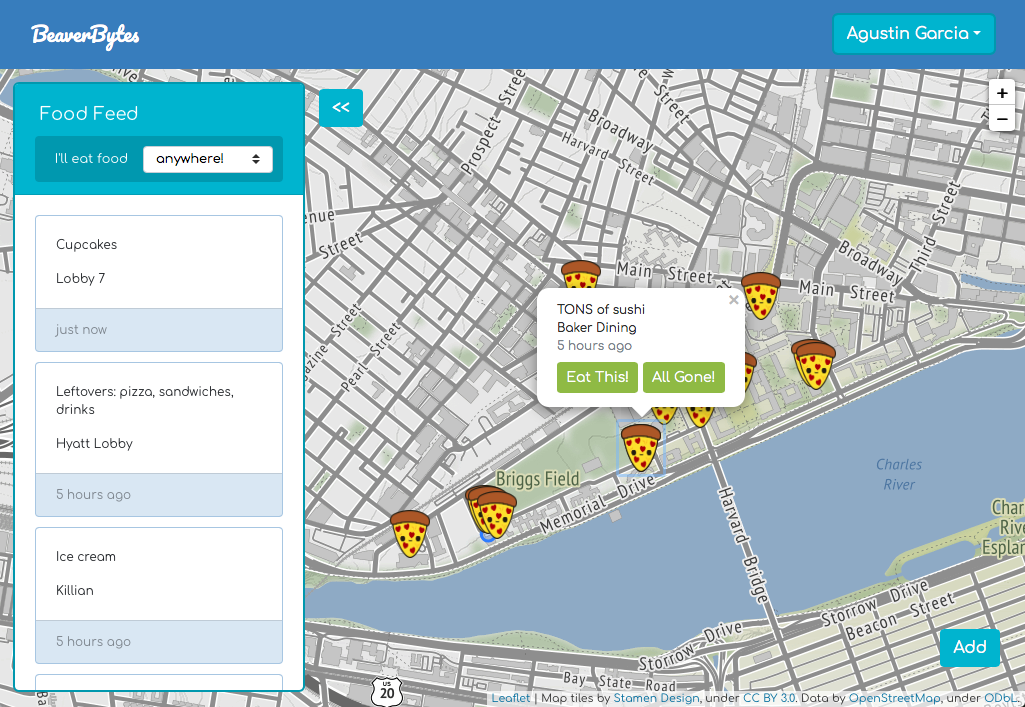Click '5 hours ago' under Killian
This screenshot has height=707, width=1025.
pyautogui.click(x=93, y=642)
